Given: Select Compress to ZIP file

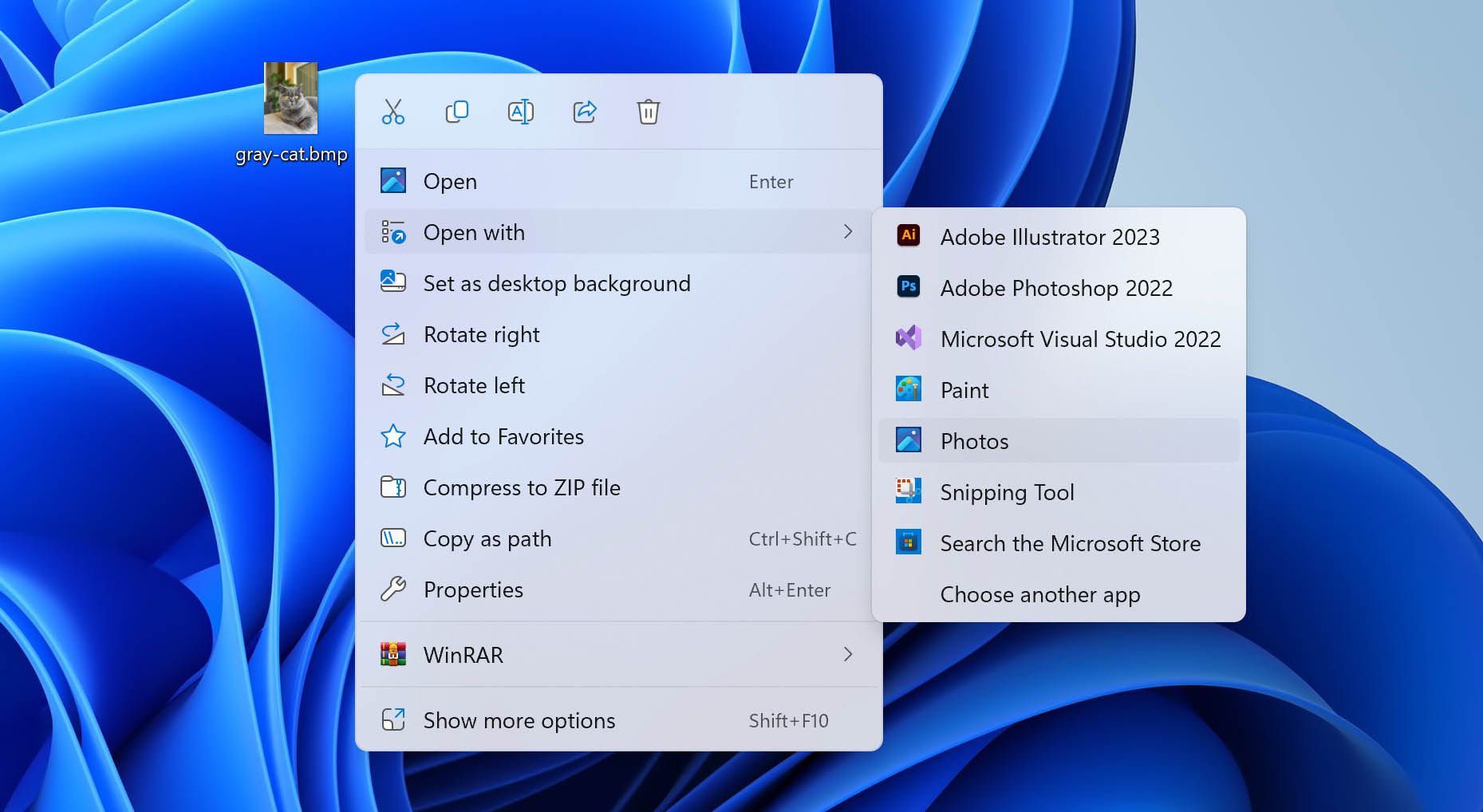Looking at the screenshot, I should pyautogui.click(x=617, y=487).
